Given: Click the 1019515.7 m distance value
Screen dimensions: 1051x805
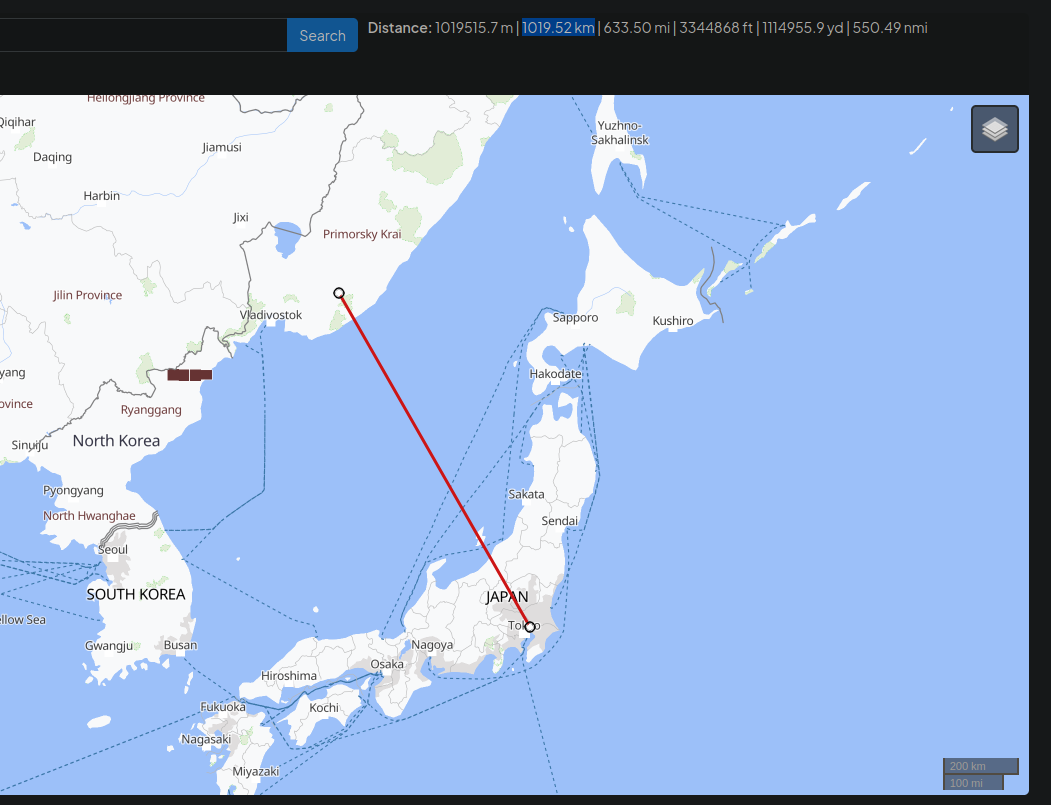Looking at the screenshot, I should pyautogui.click(x=474, y=27).
